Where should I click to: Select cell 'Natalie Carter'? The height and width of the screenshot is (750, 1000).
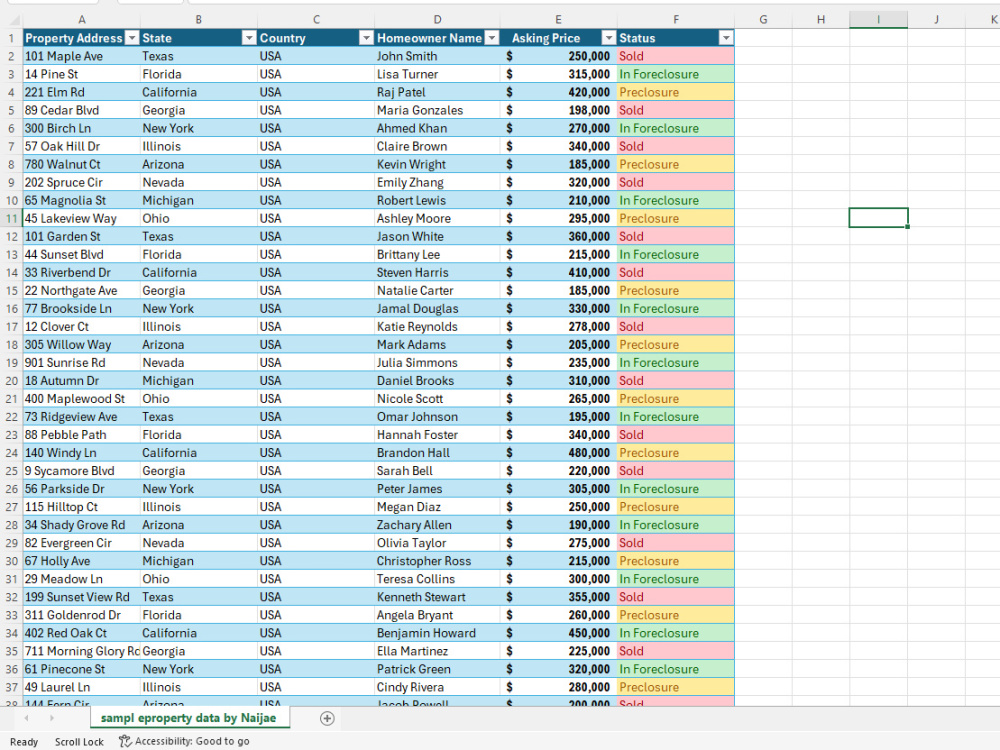[437, 290]
